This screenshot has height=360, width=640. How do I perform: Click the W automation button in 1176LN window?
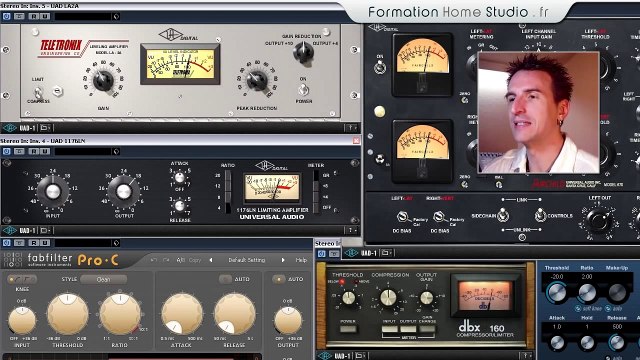pyautogui.click(x=45, y=151)
